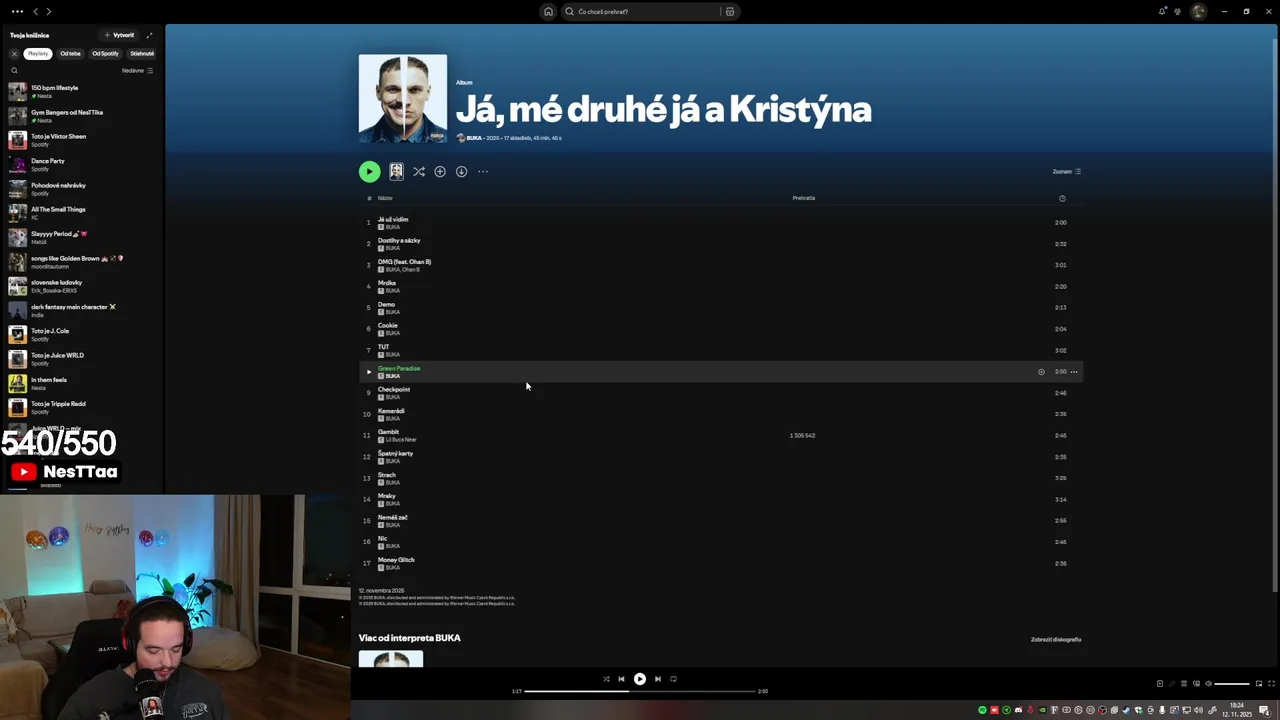Screen dimensions: 1280x720
Task: Select the Od Spotify filter chip
Action: tap(105, 53)
